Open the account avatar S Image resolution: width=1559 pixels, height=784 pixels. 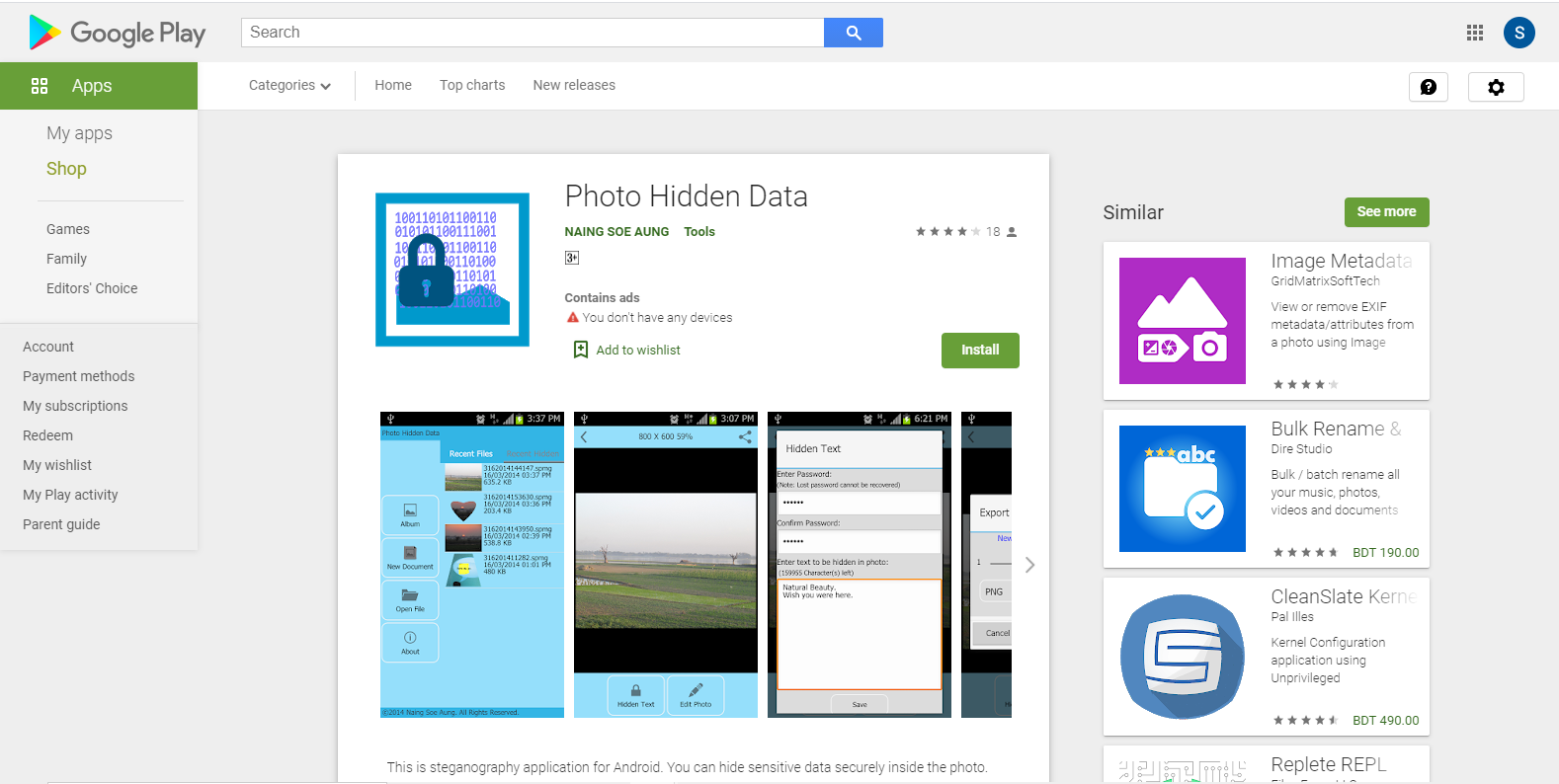pos(1519,33)
